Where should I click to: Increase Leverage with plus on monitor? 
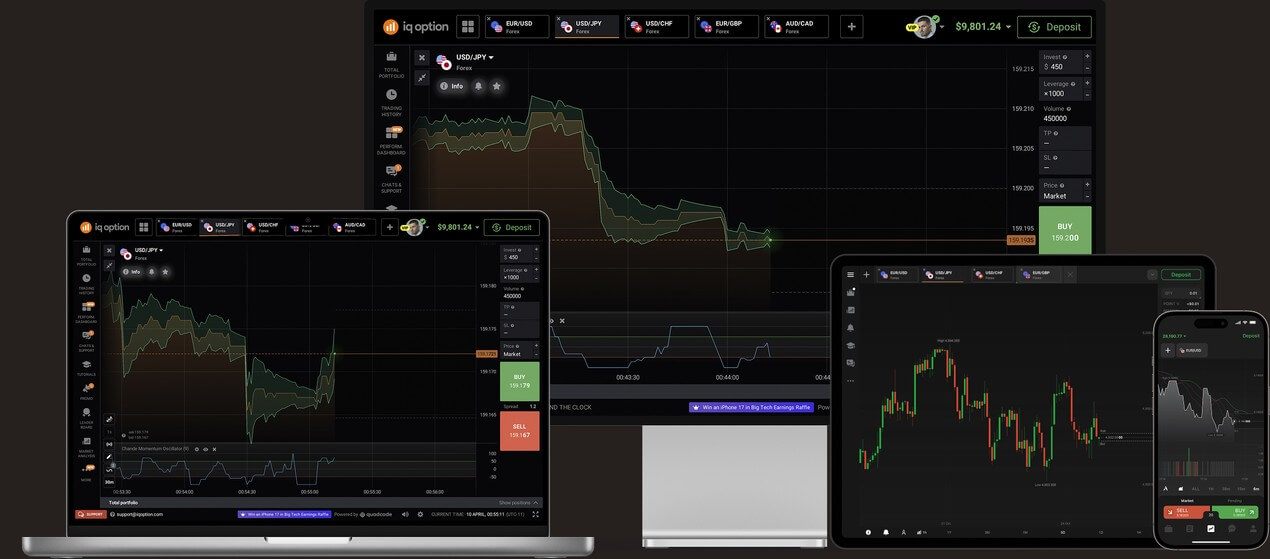(1087, 84)
